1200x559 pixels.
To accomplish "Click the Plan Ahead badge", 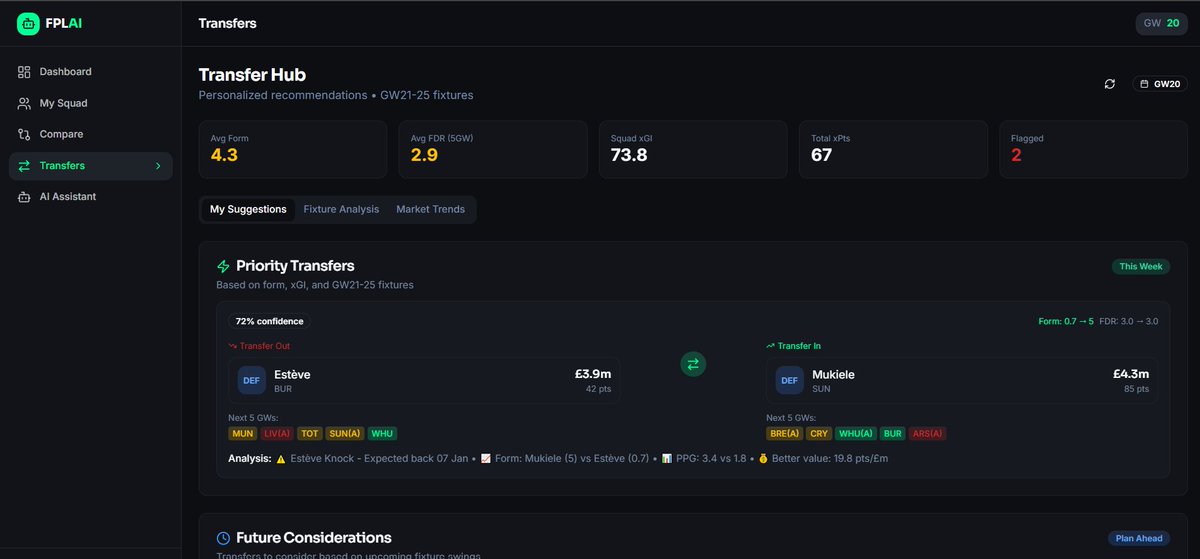I will (x=1139, y=538).
